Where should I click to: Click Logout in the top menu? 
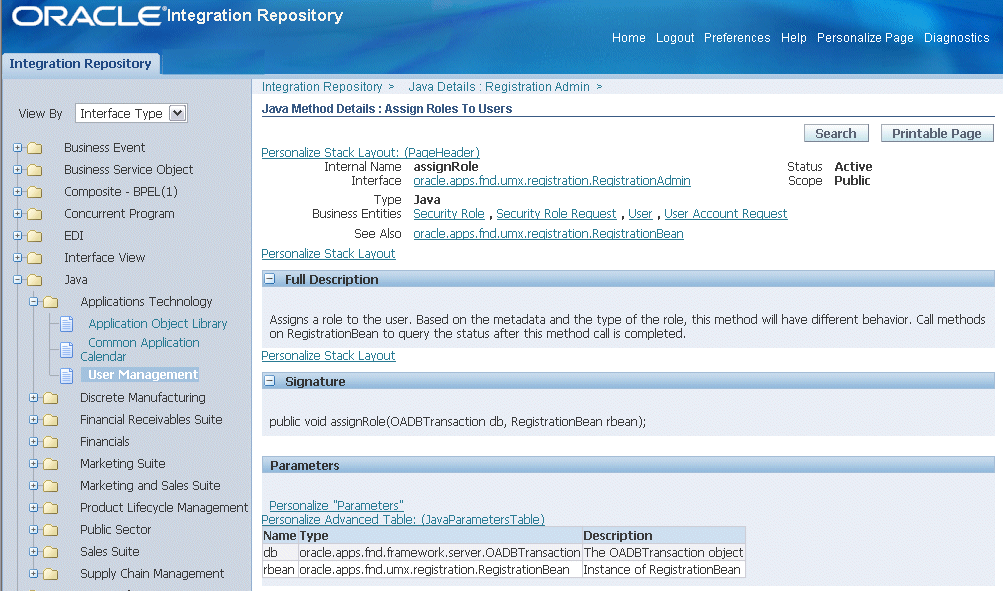click(675, 38)
